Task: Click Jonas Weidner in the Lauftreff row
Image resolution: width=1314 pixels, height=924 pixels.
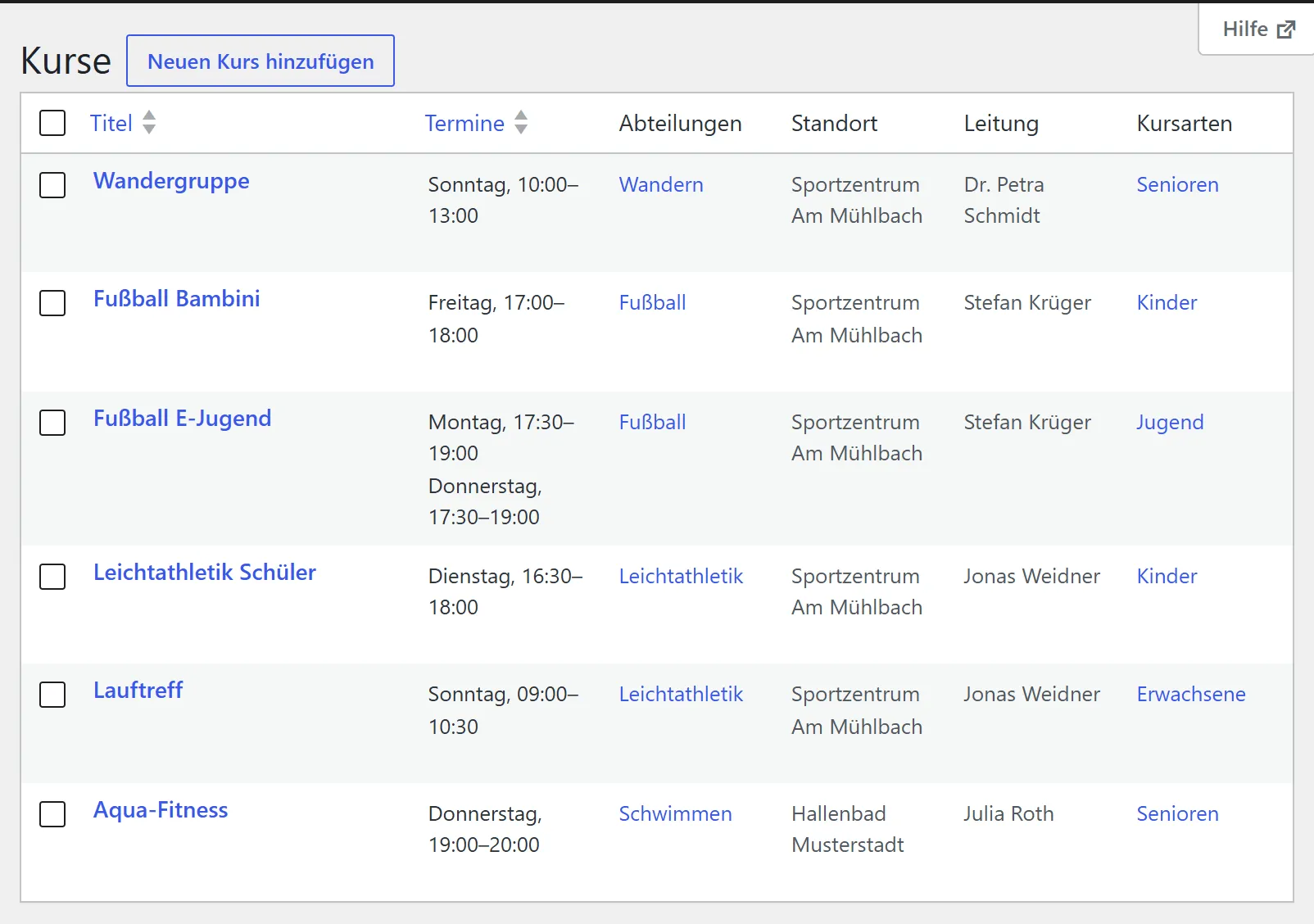Action: click(1031, 695)
